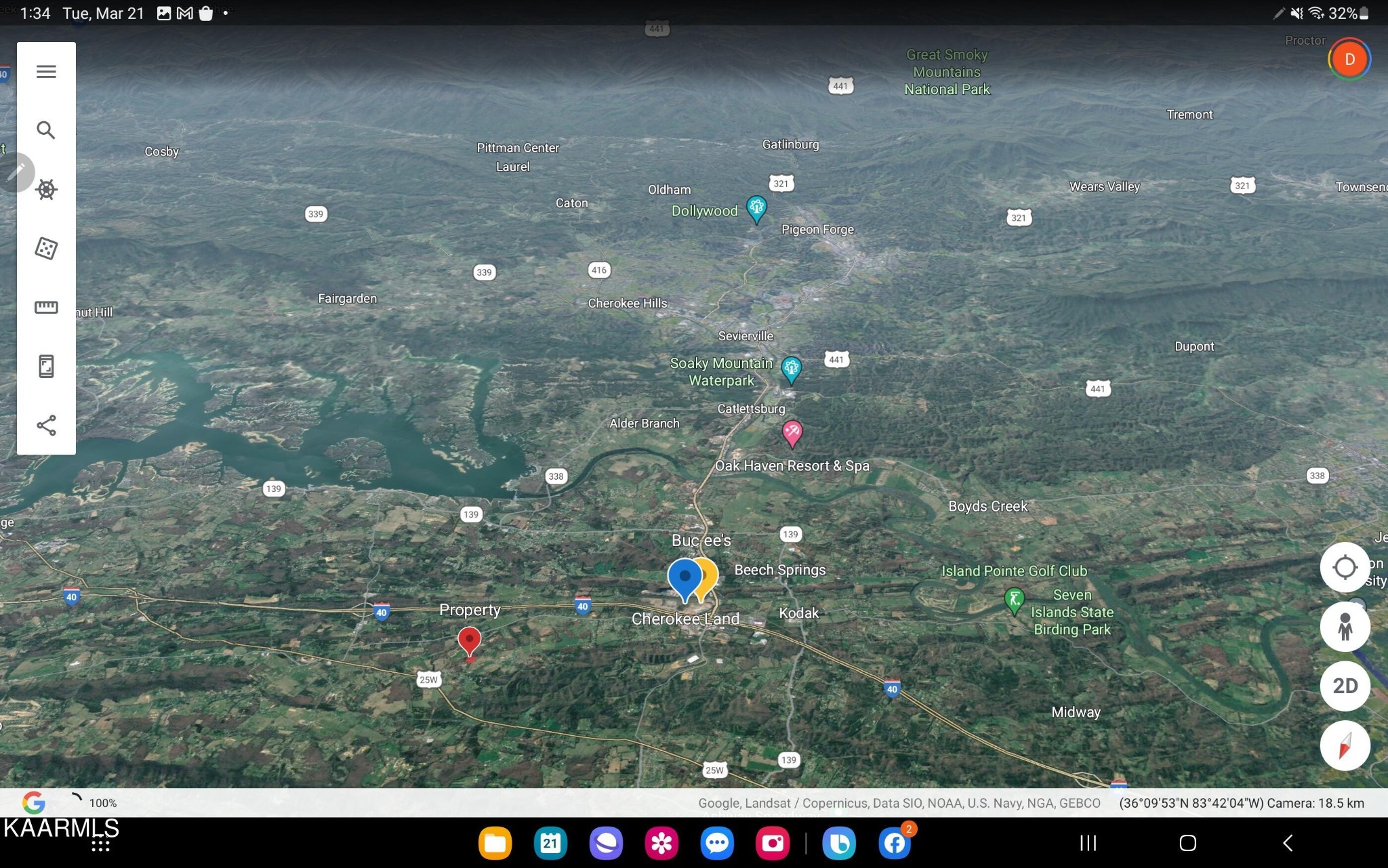Open the account avatar D
The width and height of the screenshot is (1388, 868).
(1349, 60)
